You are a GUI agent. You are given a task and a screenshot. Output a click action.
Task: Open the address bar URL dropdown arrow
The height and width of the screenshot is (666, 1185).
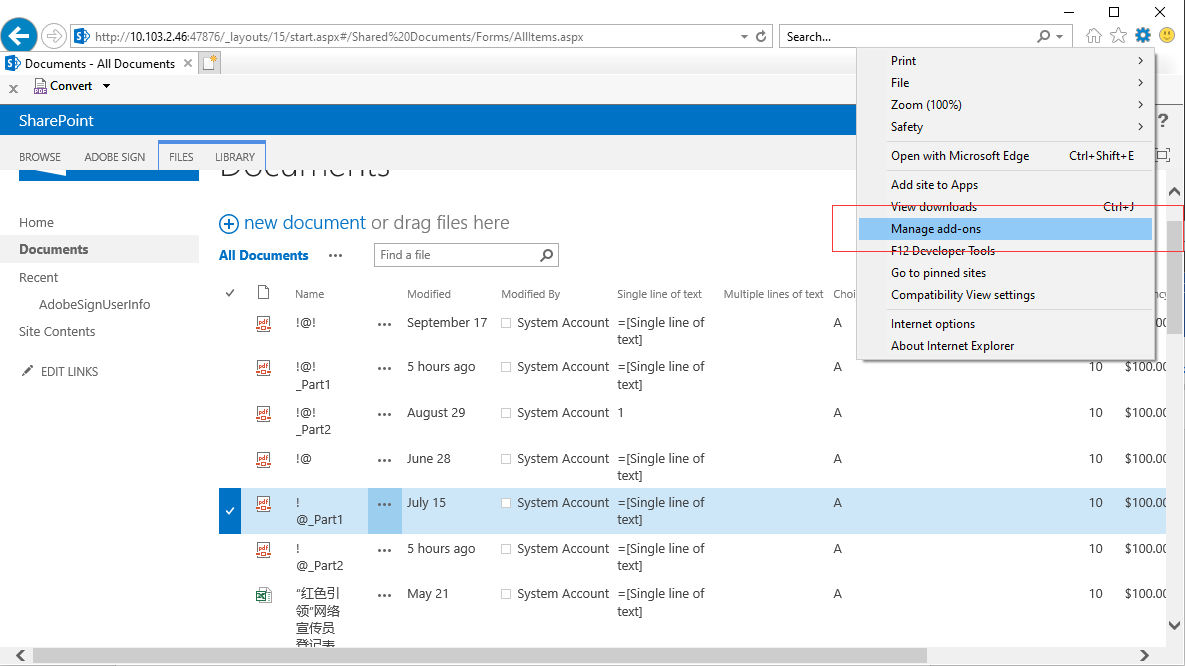[x=744, y=37]
